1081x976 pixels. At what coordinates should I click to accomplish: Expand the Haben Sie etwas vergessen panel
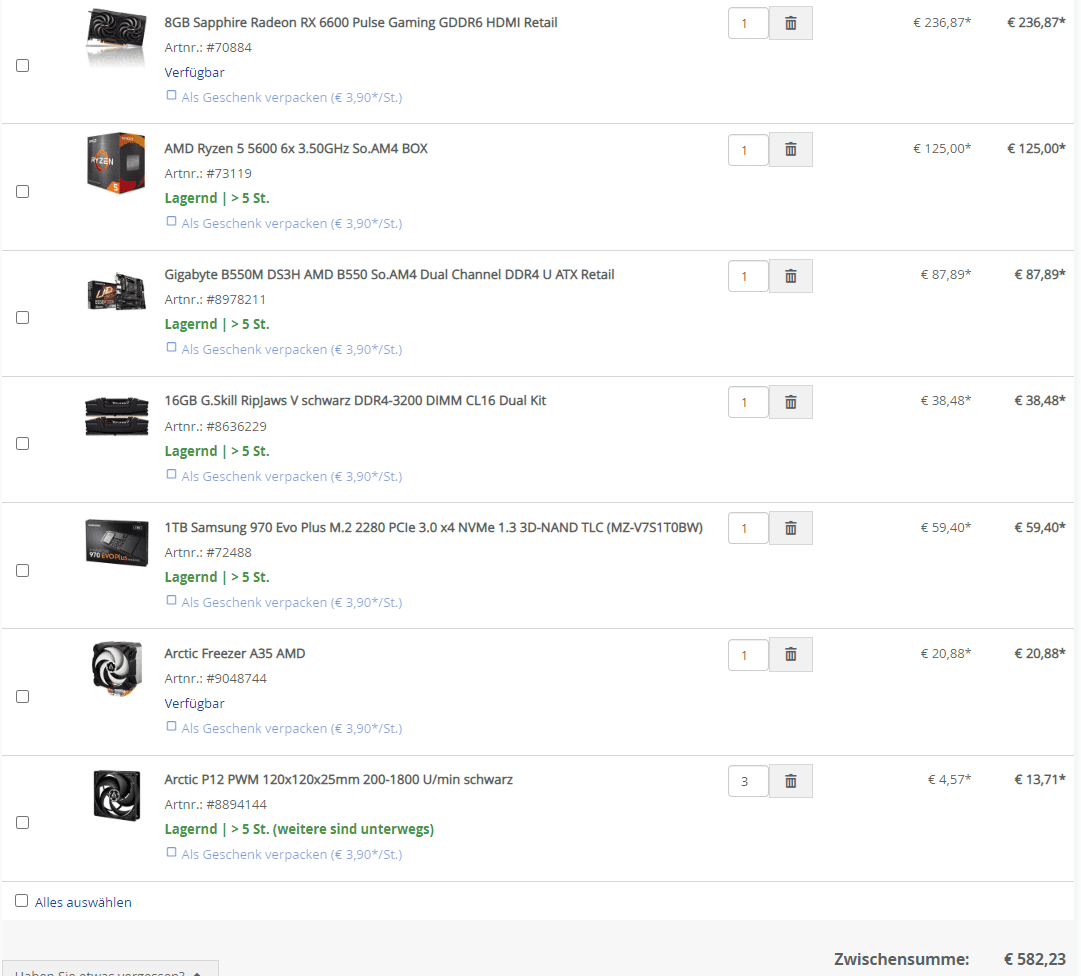[x=110, y=970]
